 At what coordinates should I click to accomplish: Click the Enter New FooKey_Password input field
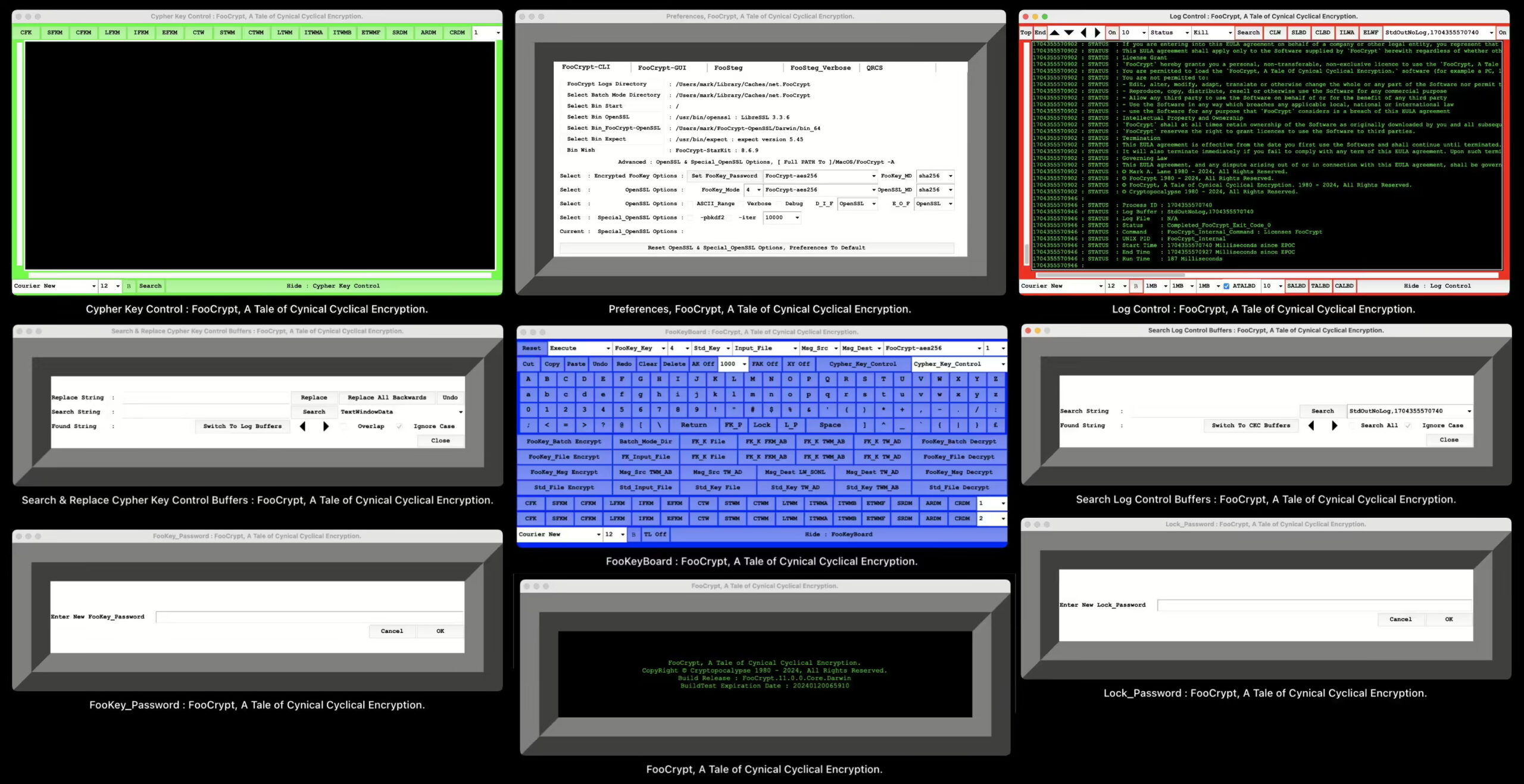tap(309, 617)
